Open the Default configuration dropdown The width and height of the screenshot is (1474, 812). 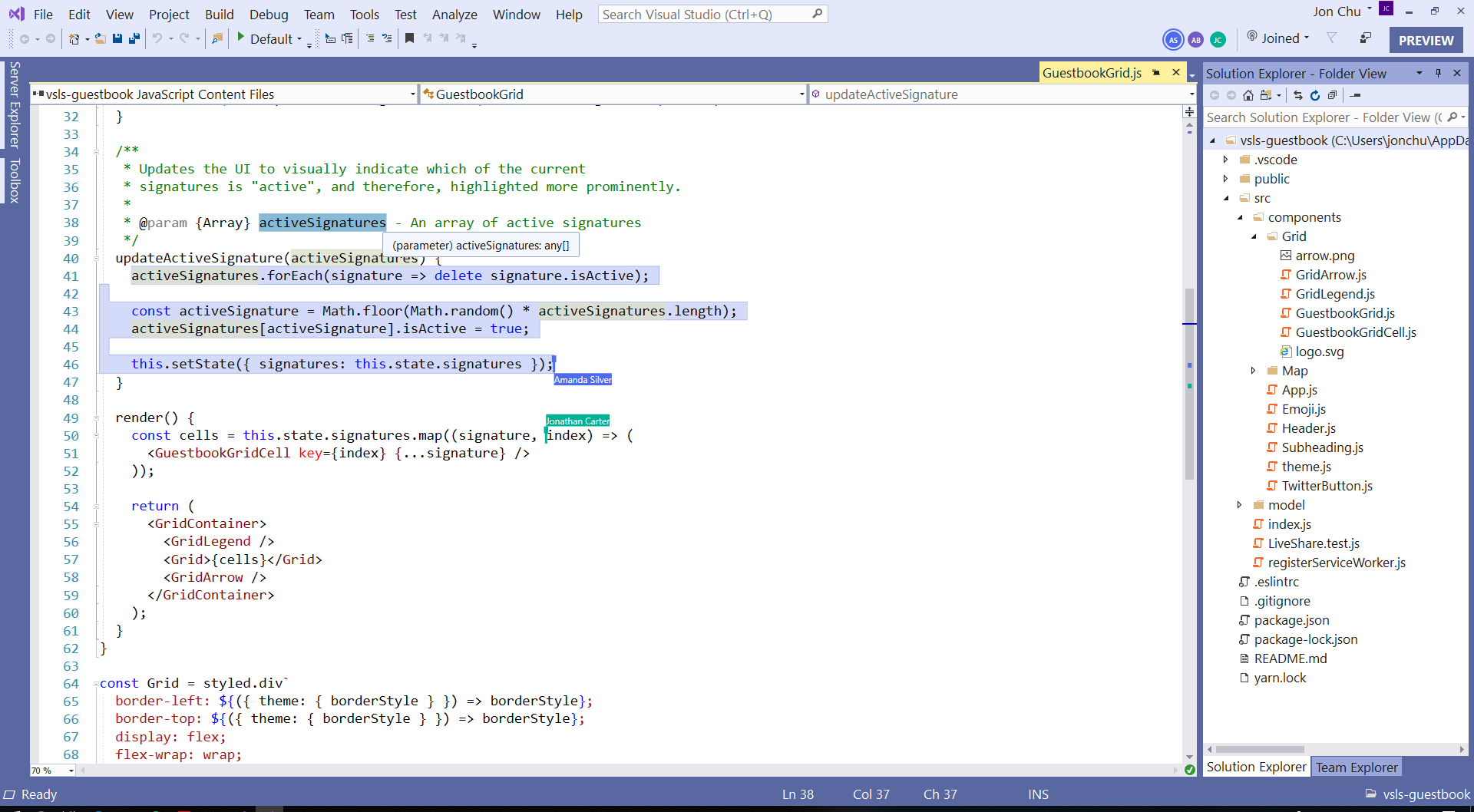click(299, 38)
